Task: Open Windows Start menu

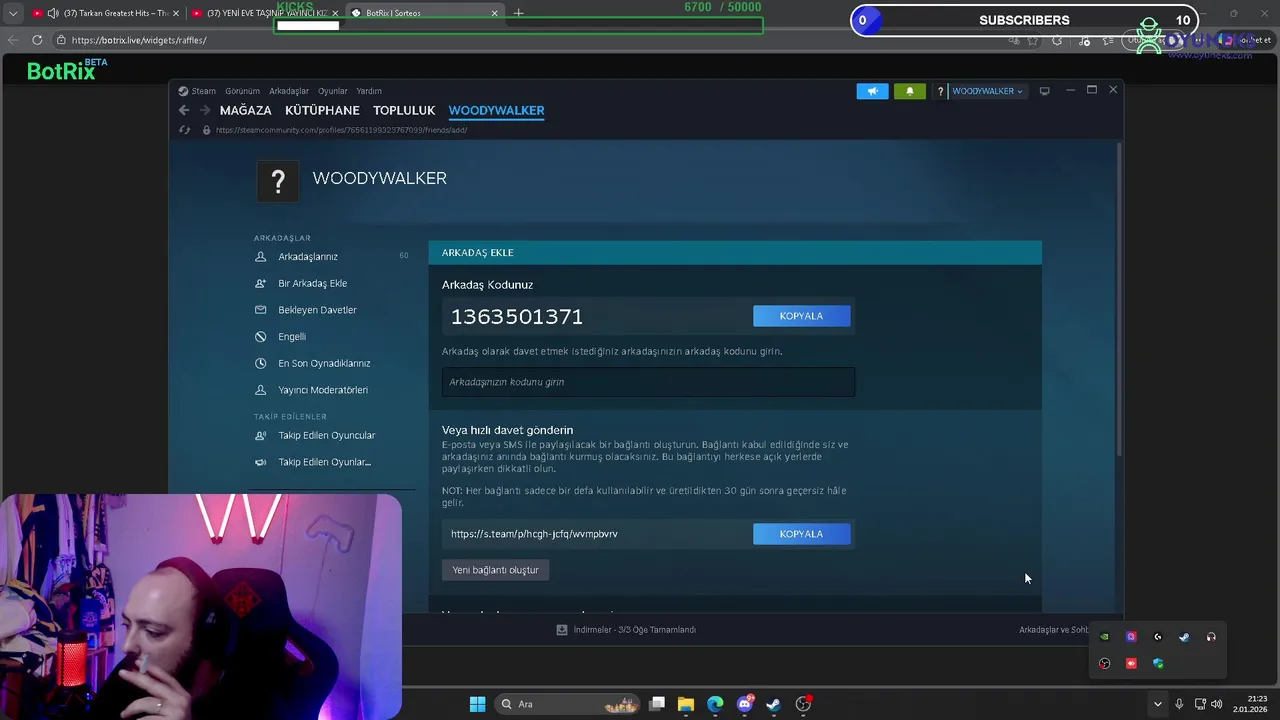Action: (477, 704)
